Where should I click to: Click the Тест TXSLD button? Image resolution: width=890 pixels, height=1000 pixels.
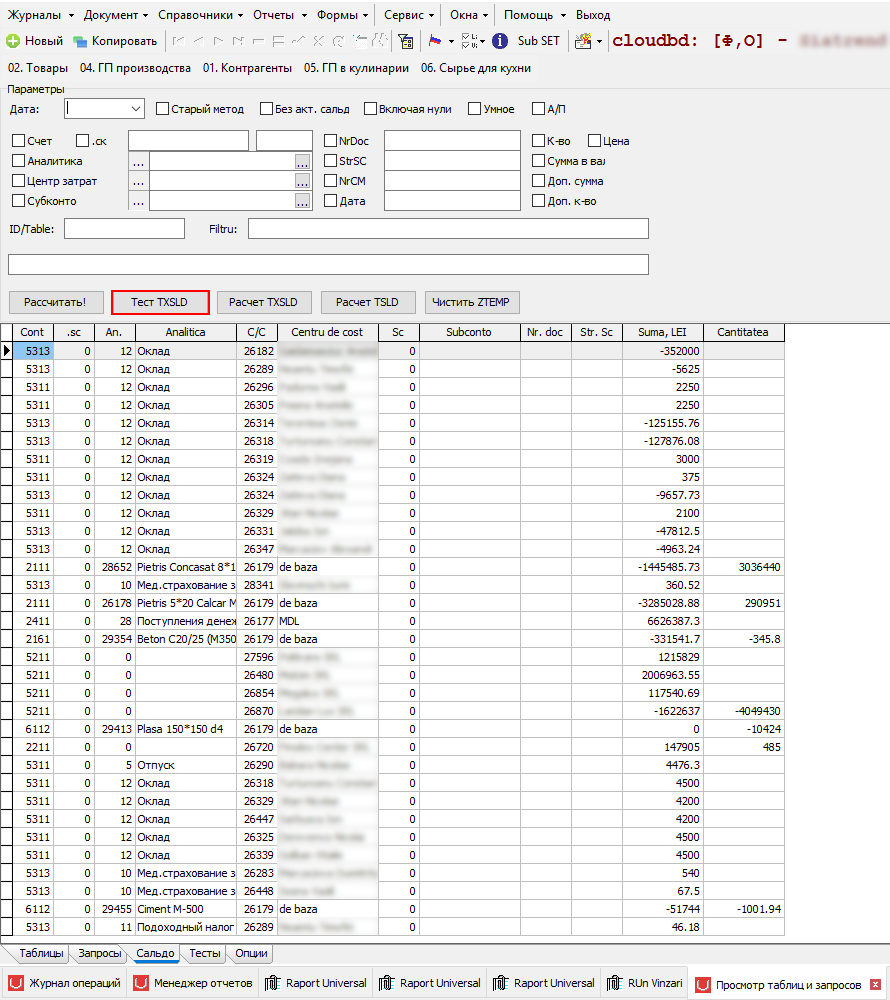pos(159,302)
